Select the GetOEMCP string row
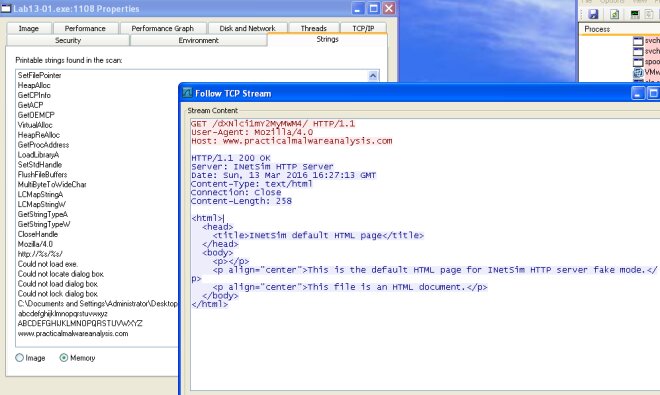The image size is (660, 395). coord(36,115)
